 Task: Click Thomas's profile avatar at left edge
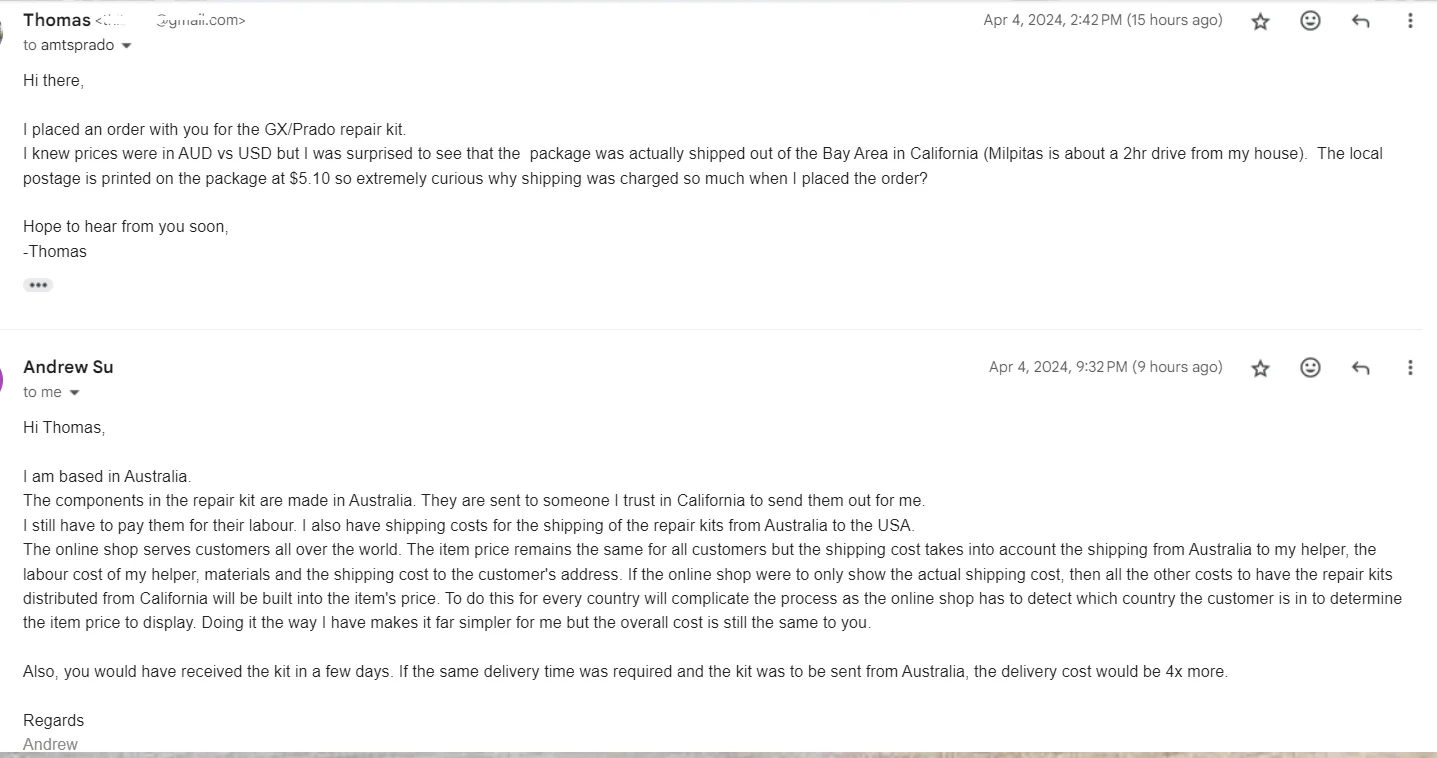pyautogui.click(x=3, y=32)
